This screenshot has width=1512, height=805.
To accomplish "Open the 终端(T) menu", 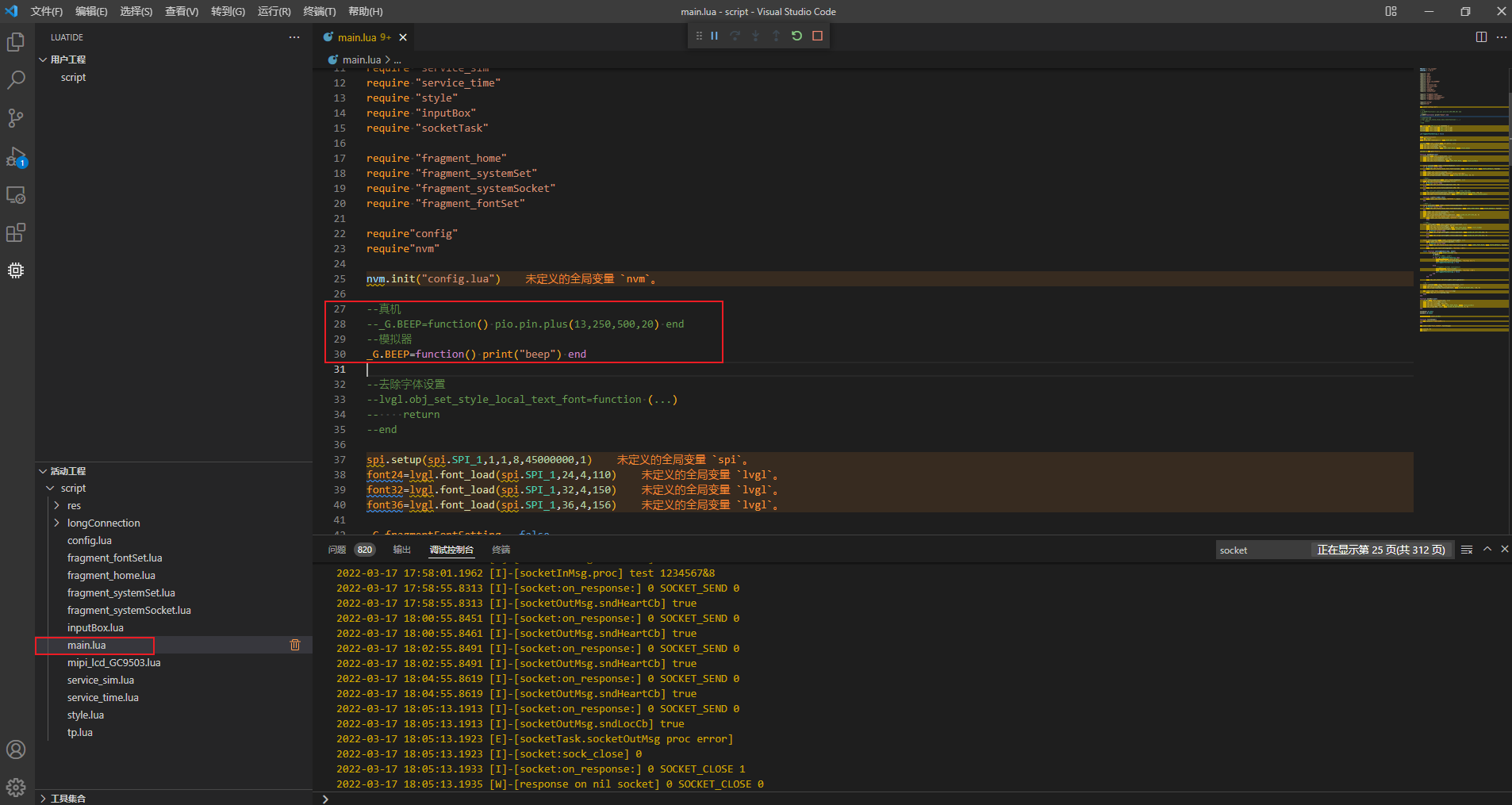I will pos(319,11).
